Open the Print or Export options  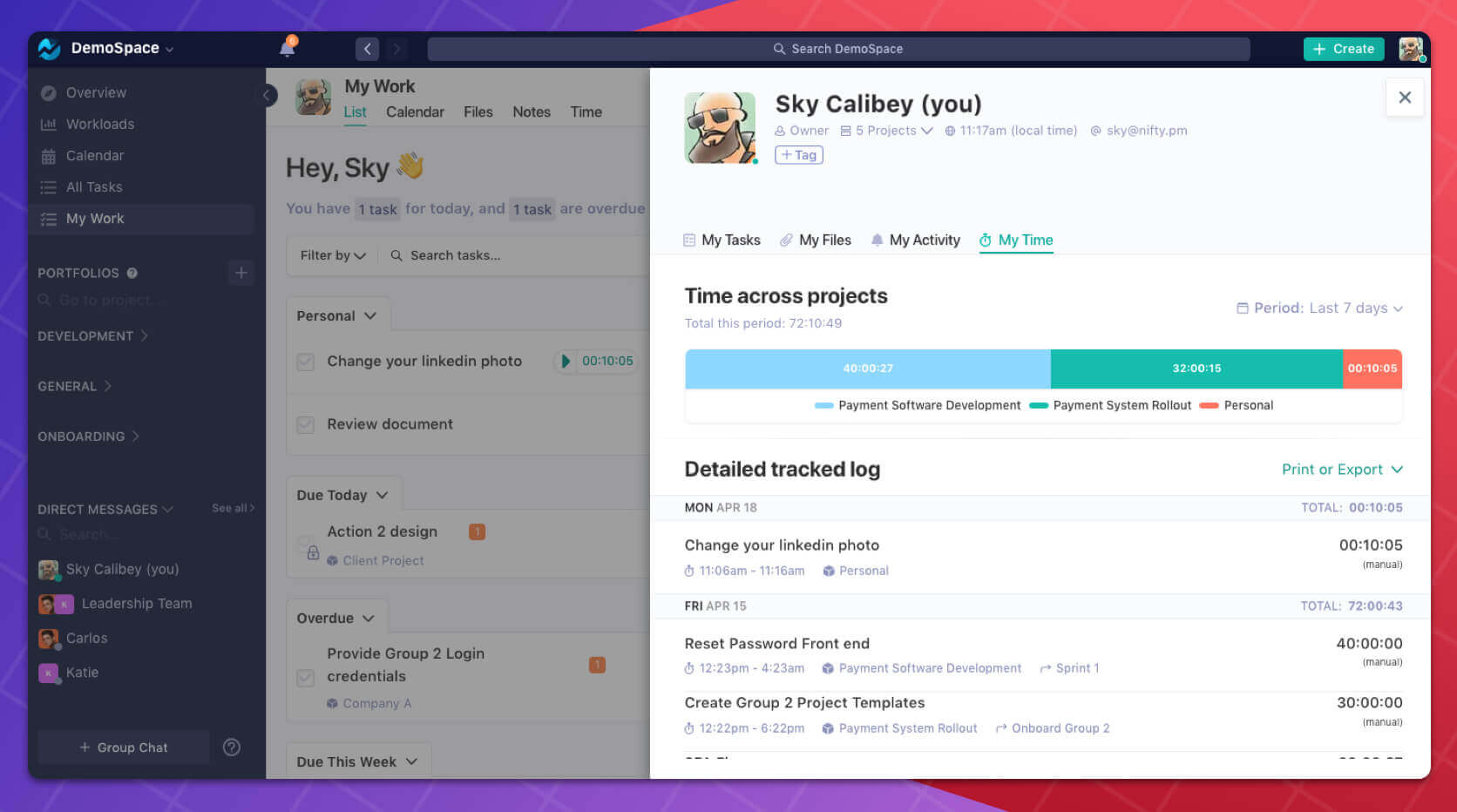(x=1341, y=469)
